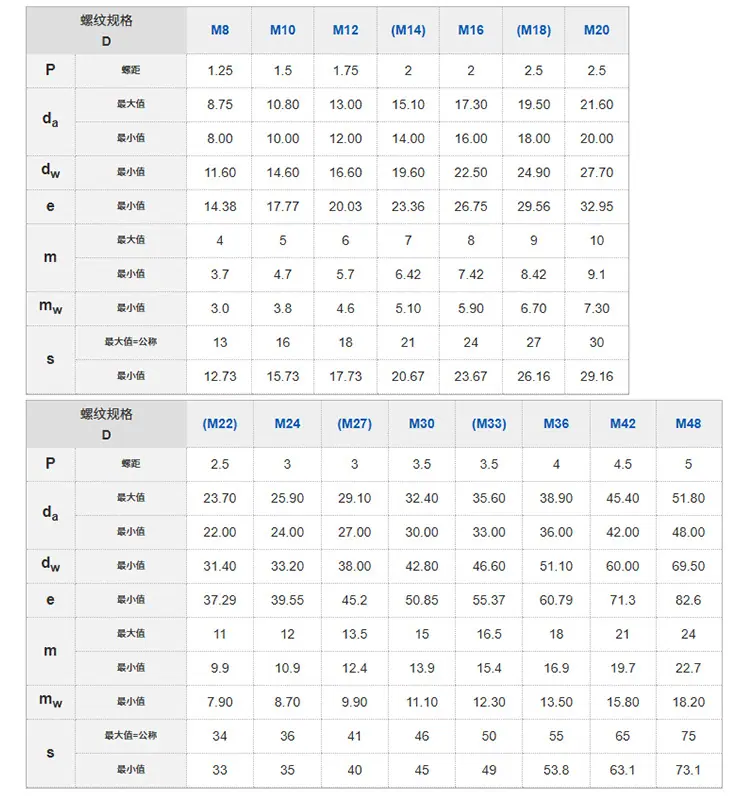Select the 29.16 s minimum for M20

click(597, 377)
